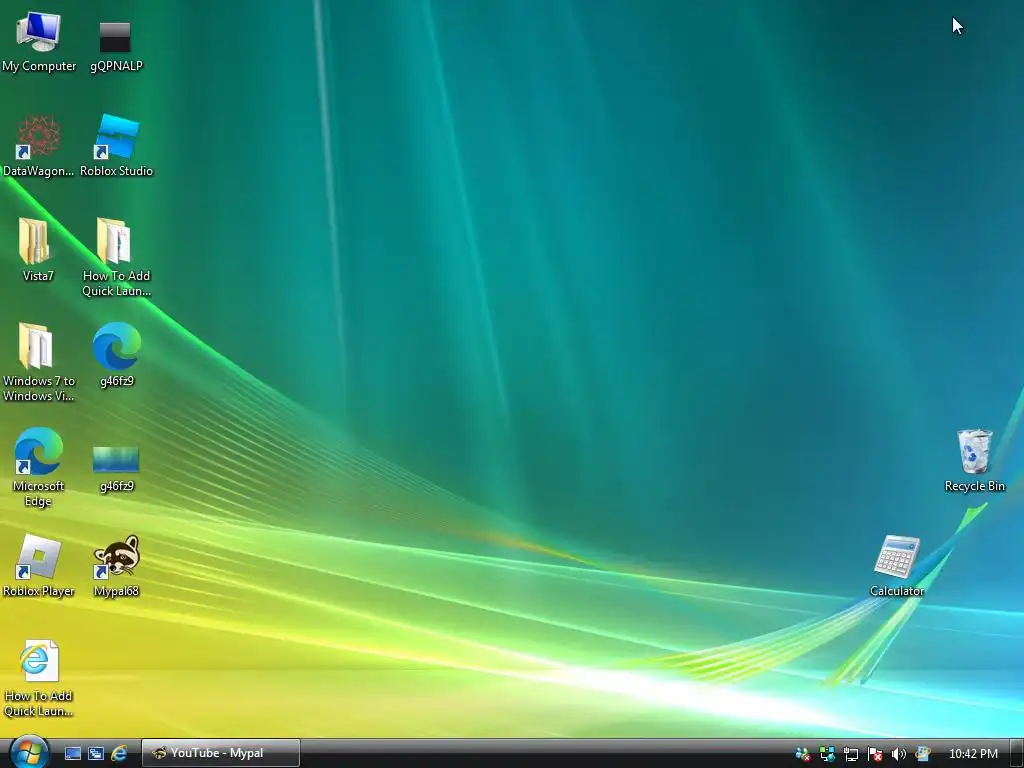Select the Calculator desktop icon
This screenshot has width=1024, height=768.
pos(897,566)
